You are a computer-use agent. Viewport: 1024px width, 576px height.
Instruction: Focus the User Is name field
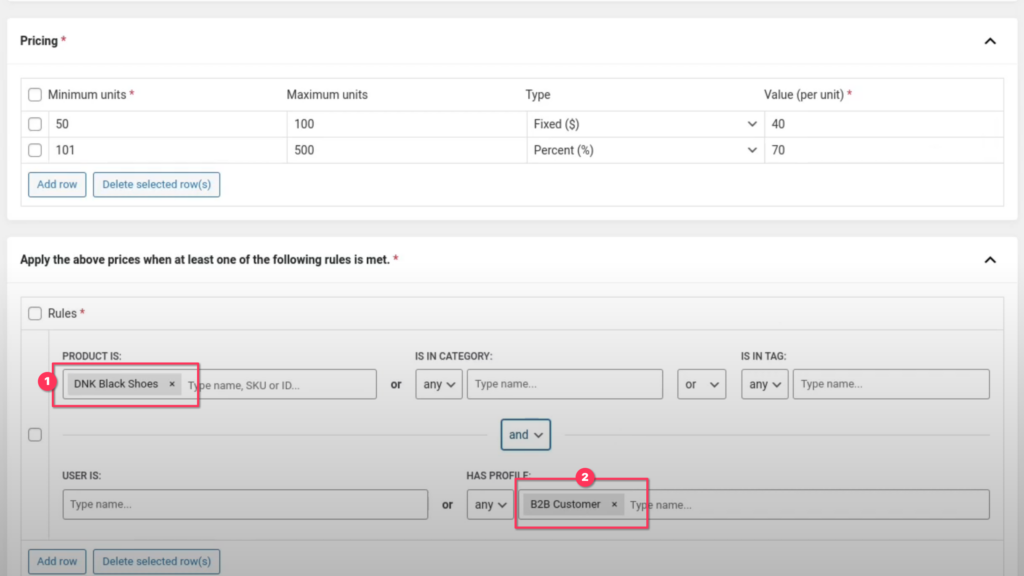pyautogui.click(x=245, y=505)
